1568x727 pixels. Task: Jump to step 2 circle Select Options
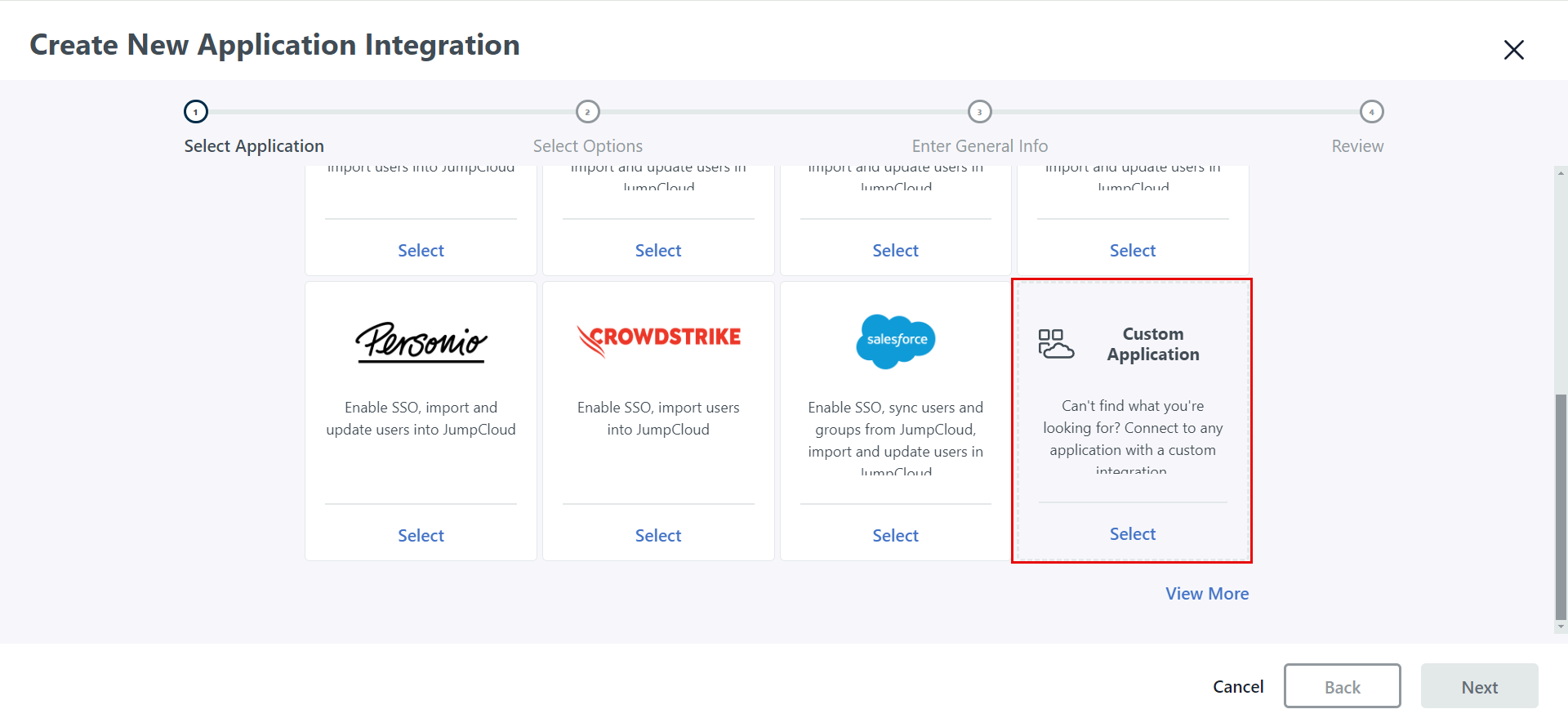(x=588, y=112)
